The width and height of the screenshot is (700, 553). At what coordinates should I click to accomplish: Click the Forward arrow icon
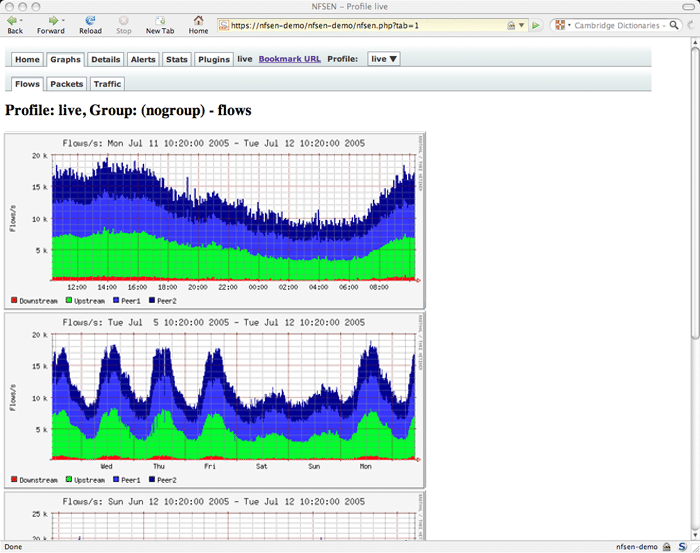[x=53, y=21]
